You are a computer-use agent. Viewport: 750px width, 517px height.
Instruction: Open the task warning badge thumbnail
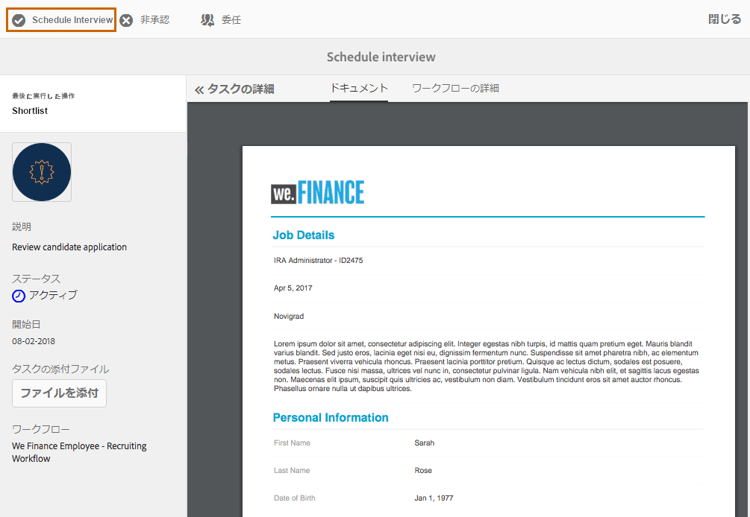coord(42,172)
